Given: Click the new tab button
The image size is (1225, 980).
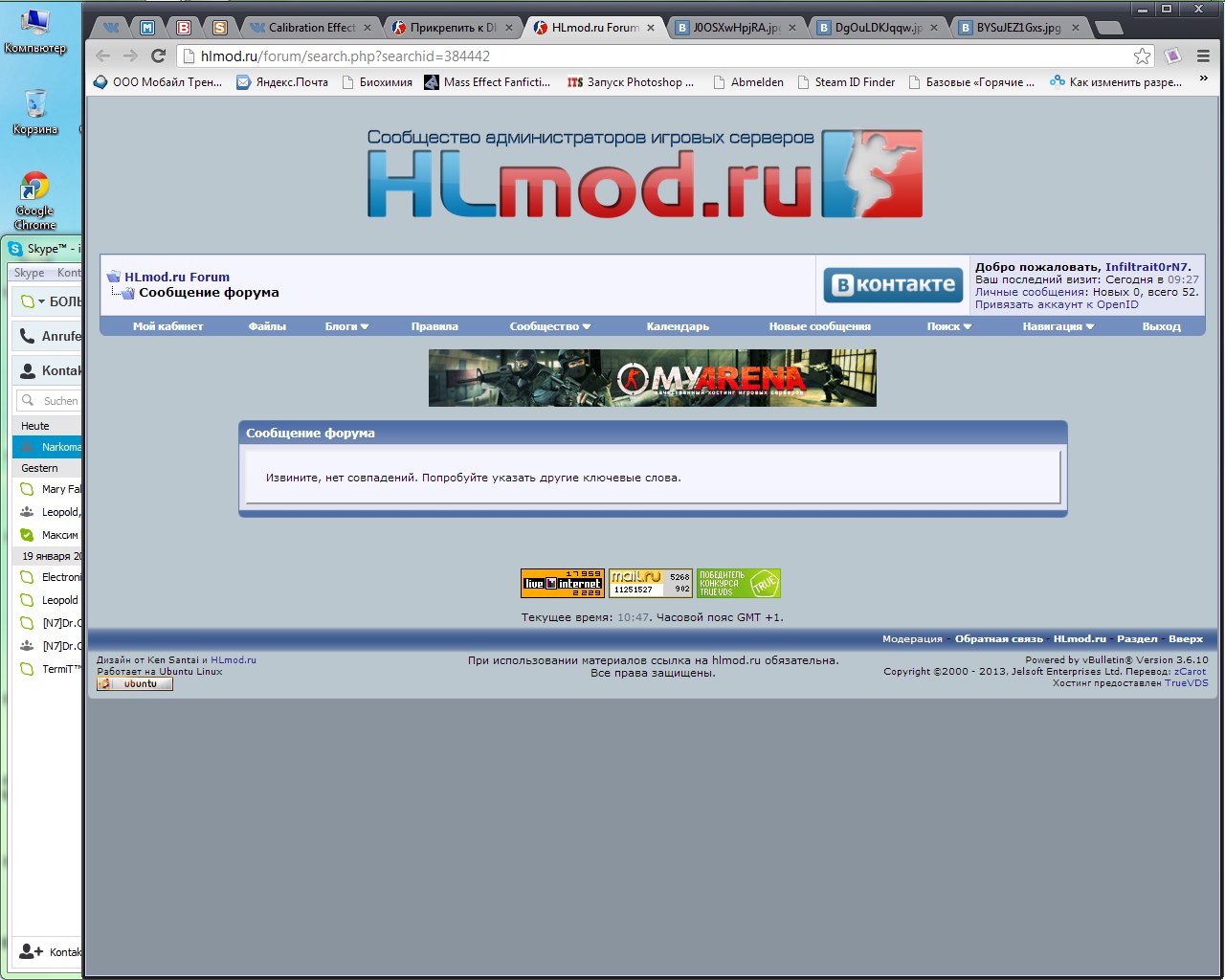Looking at the screenshot, I should [x=1108, y=28].
